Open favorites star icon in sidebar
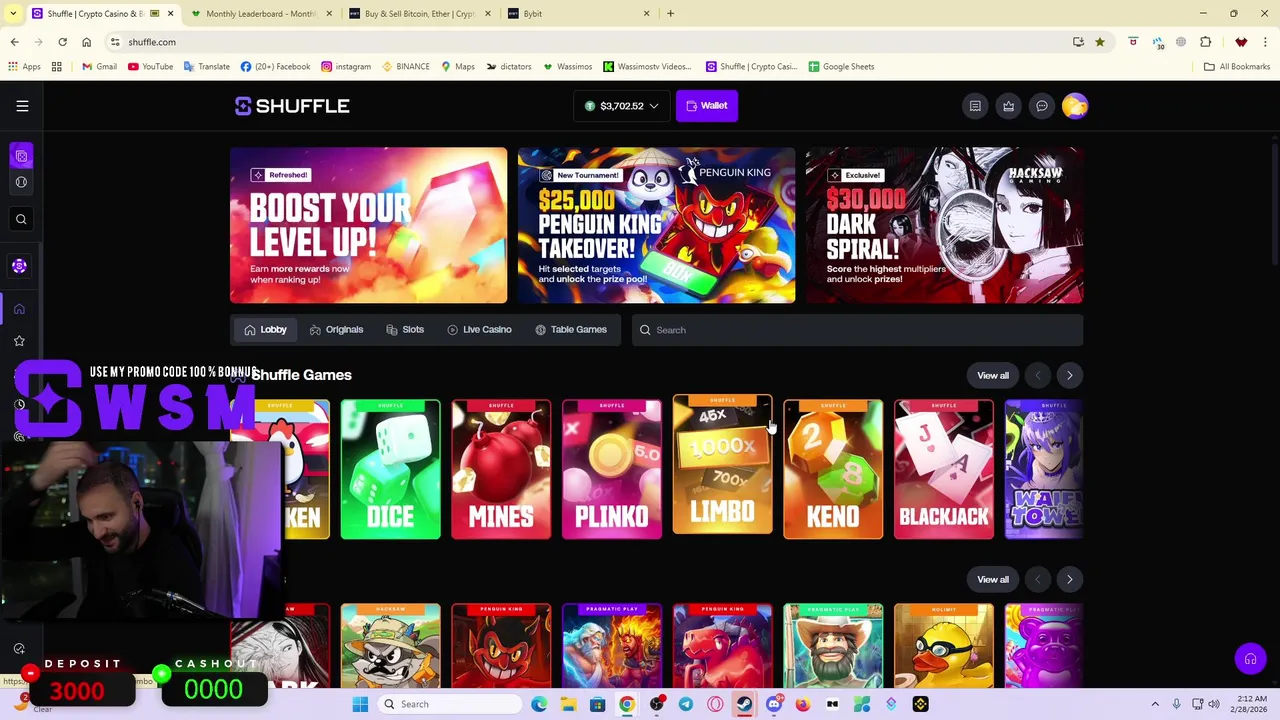The image size is (1280, 720). coord(19,341)
